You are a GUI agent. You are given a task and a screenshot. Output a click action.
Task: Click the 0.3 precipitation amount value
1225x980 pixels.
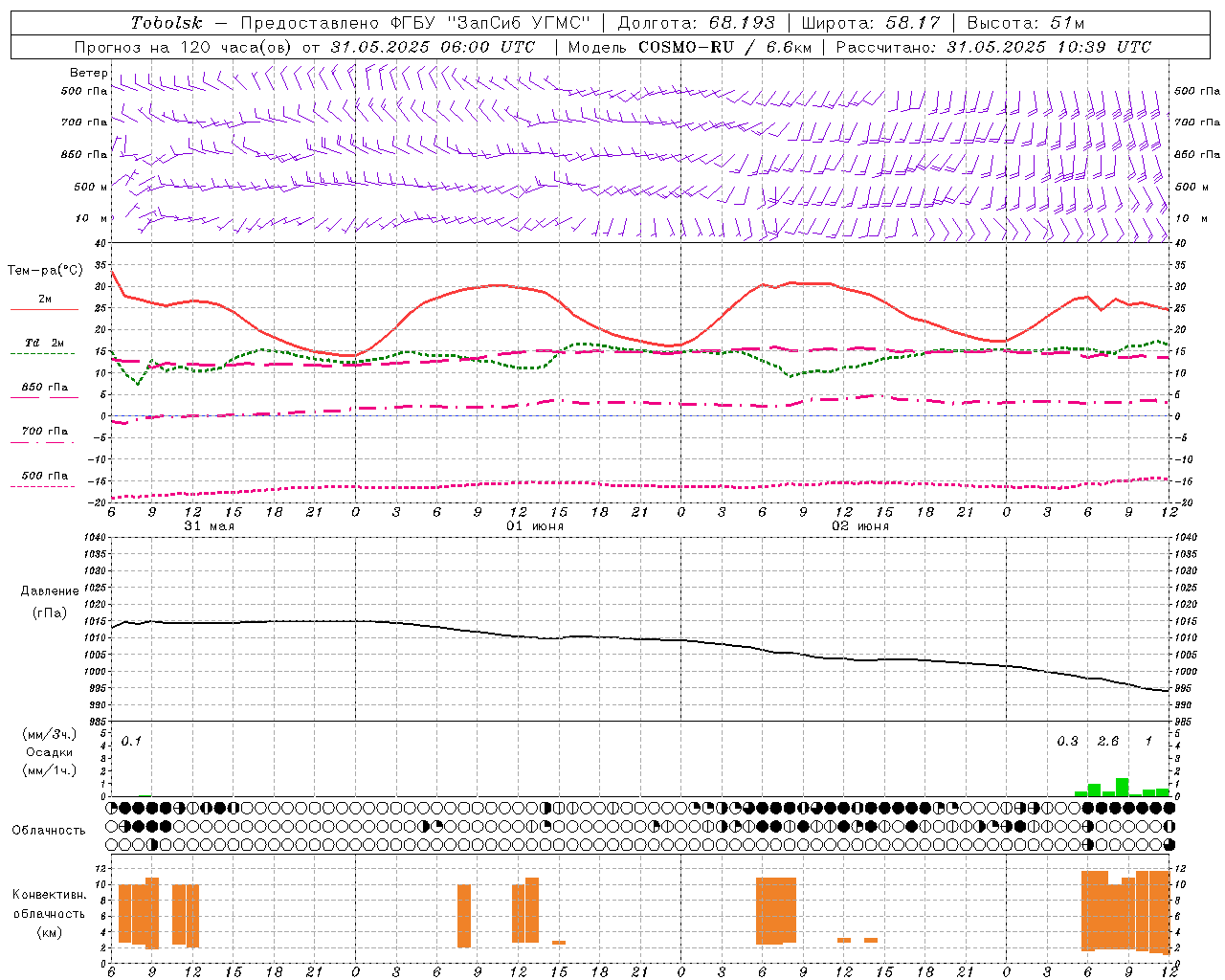click(x=1067, y=741)
